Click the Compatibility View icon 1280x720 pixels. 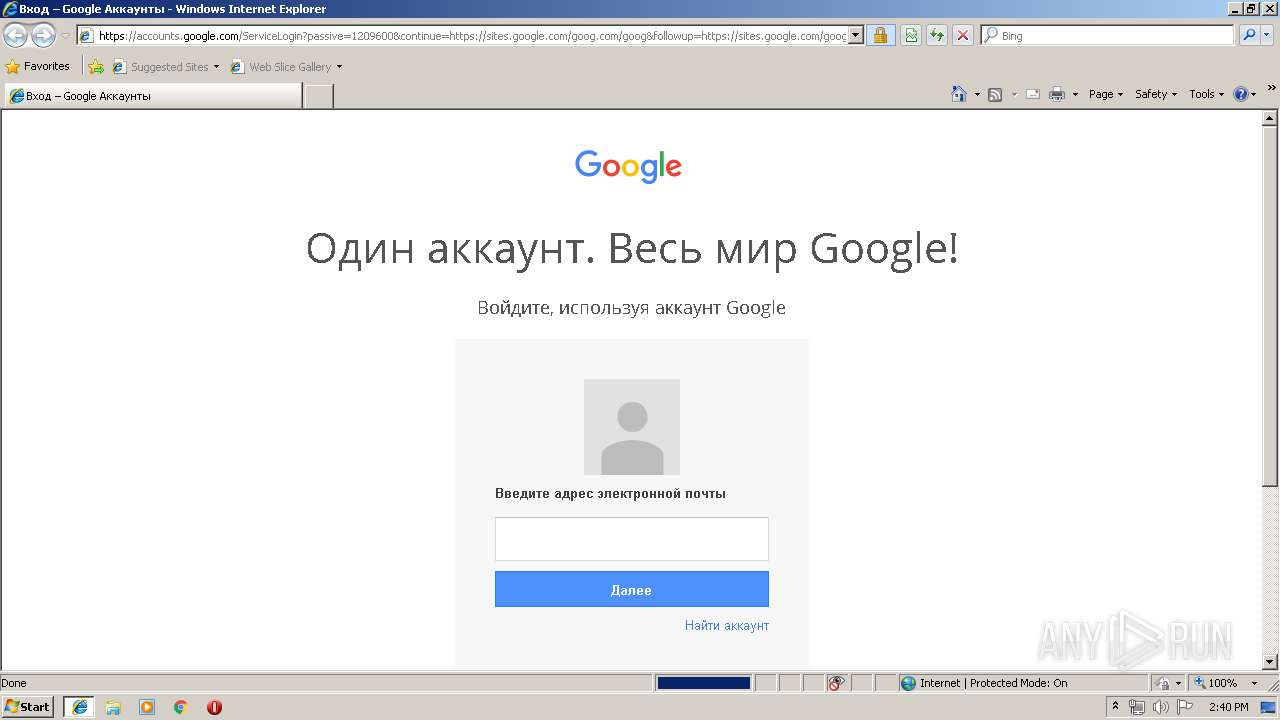(x=911, y=36)
